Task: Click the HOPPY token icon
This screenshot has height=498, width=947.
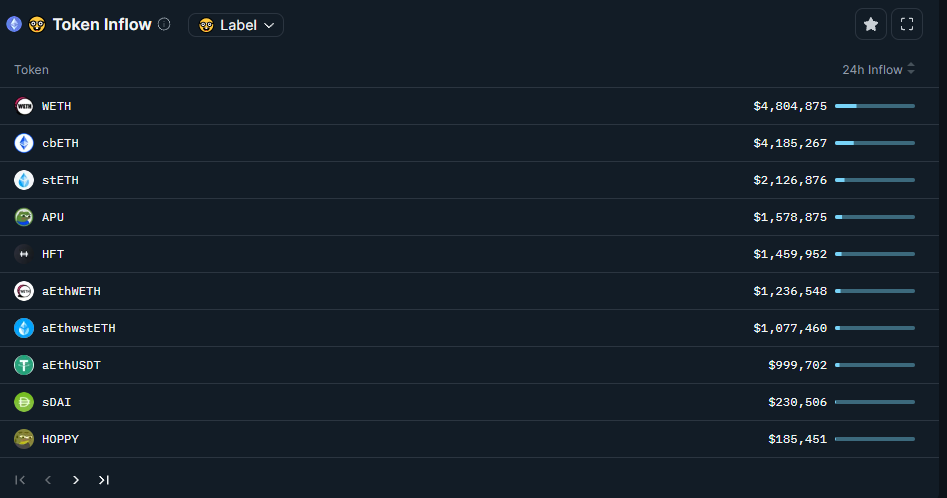Action: (24, 439)
